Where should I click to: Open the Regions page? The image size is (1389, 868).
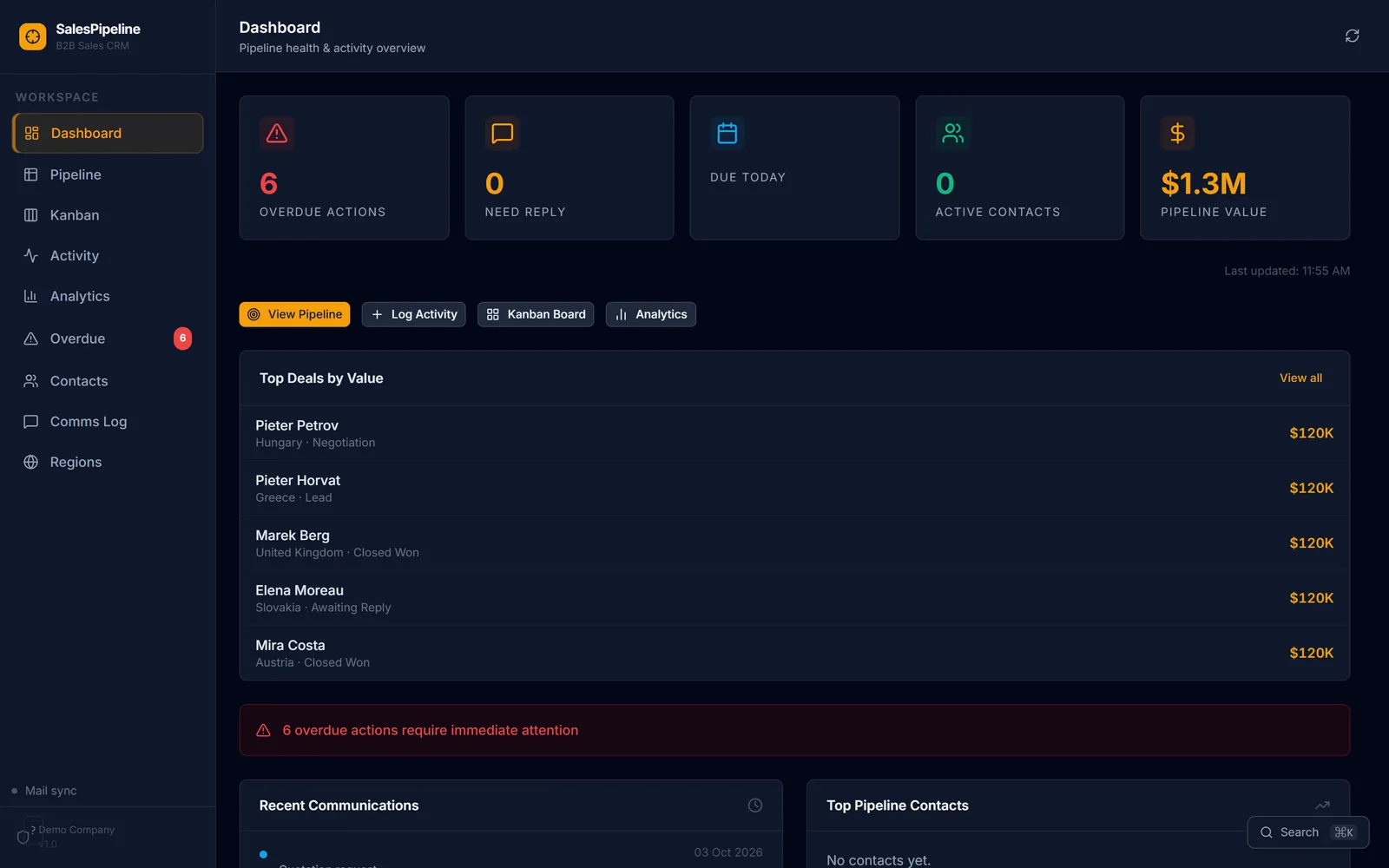108,463
